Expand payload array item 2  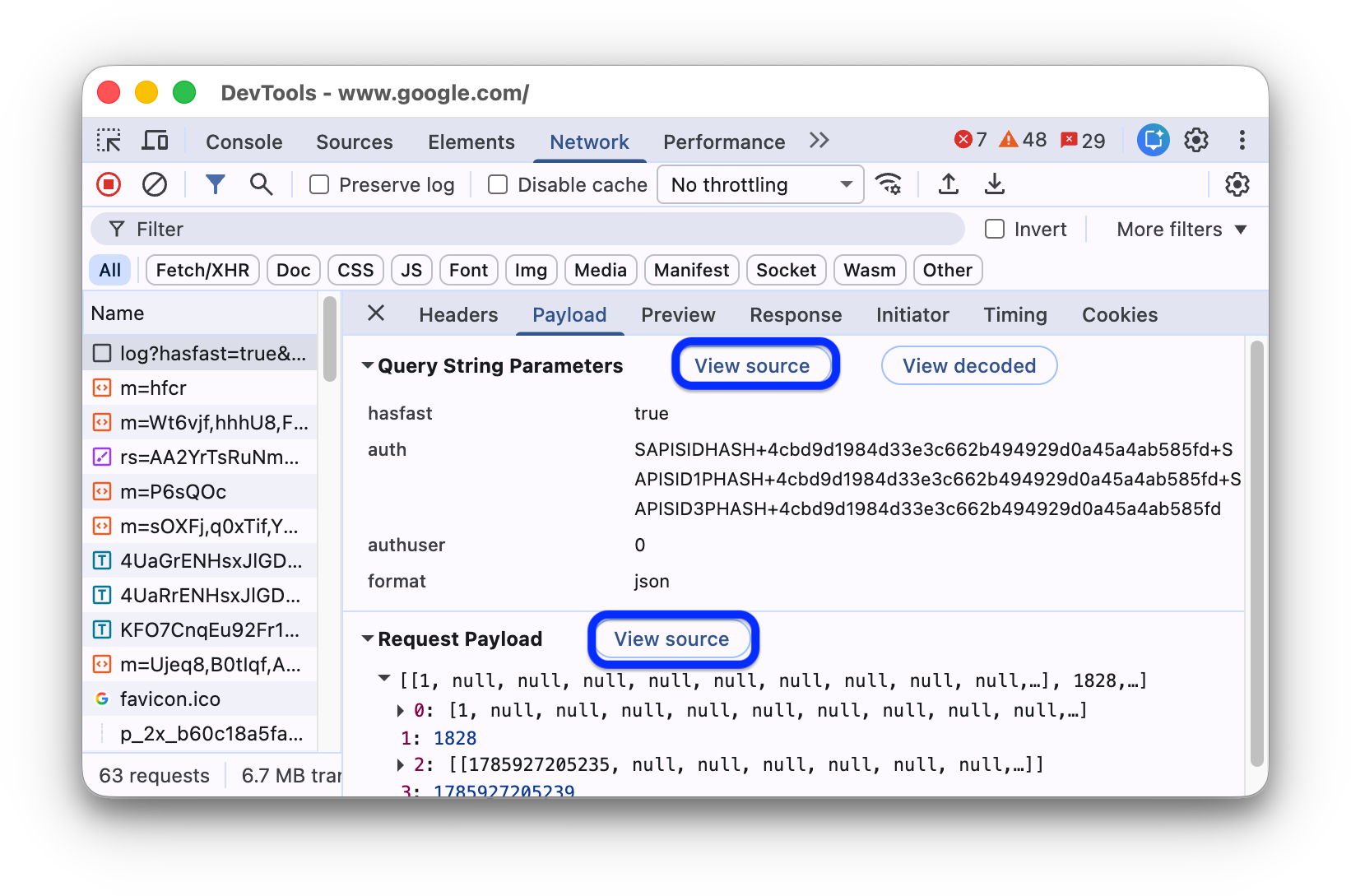click(x=401, y=764)
